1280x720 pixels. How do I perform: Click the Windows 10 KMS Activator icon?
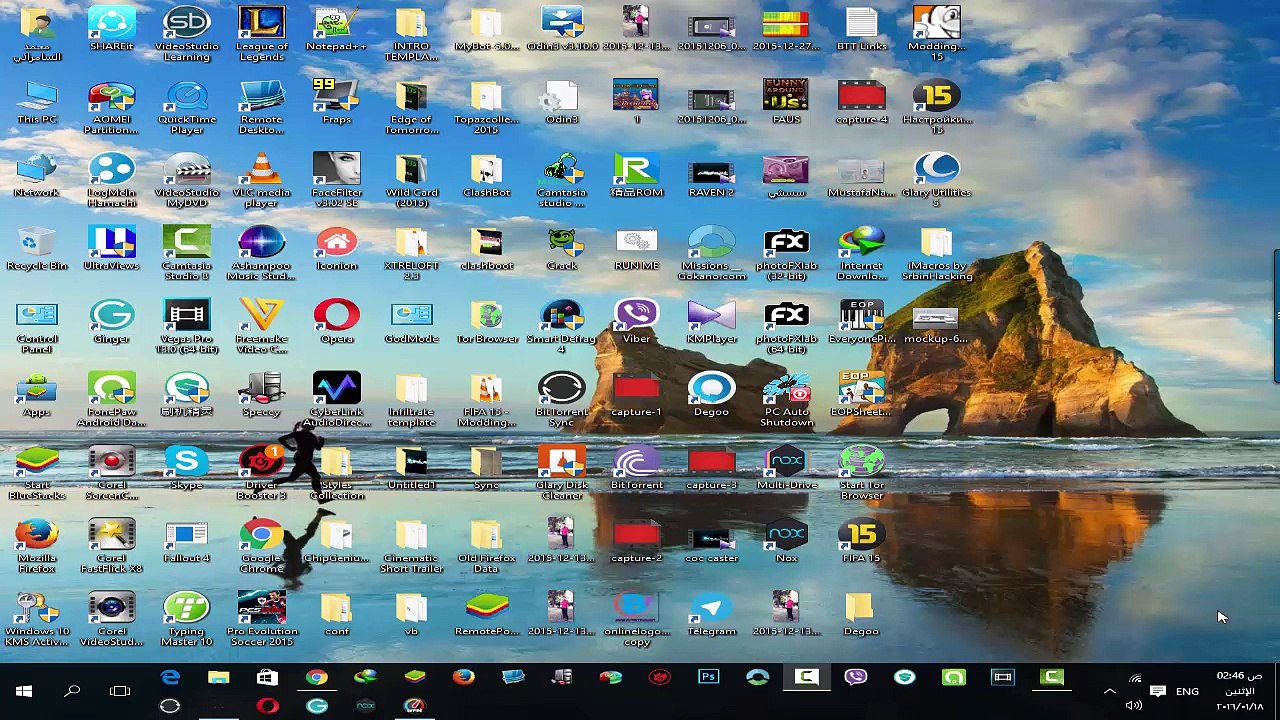coord(37,619)
